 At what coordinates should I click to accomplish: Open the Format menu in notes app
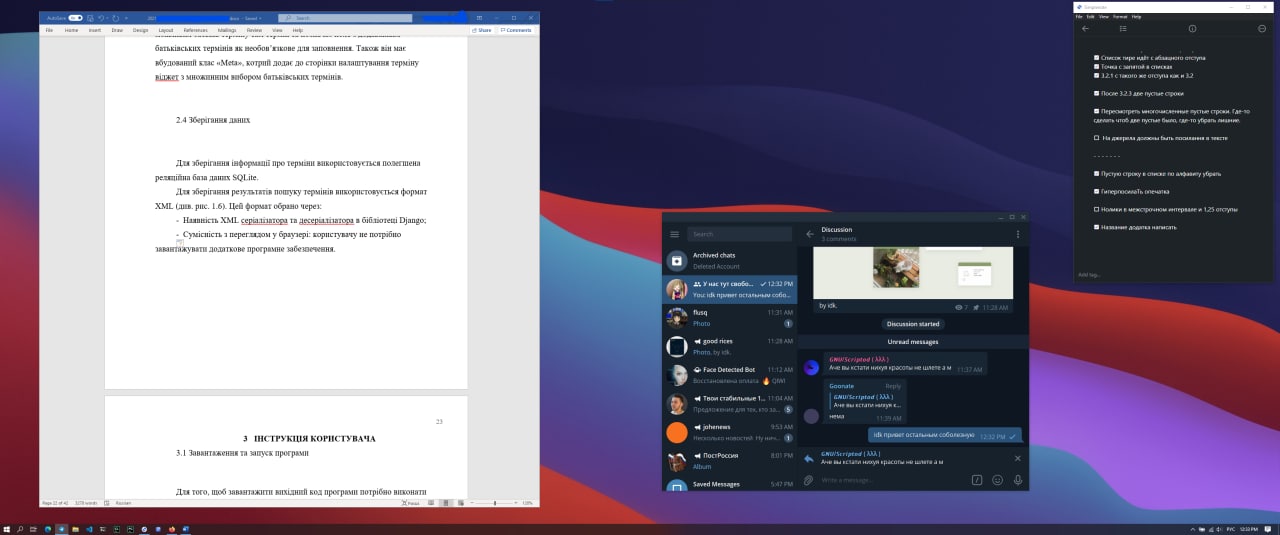1120,16
